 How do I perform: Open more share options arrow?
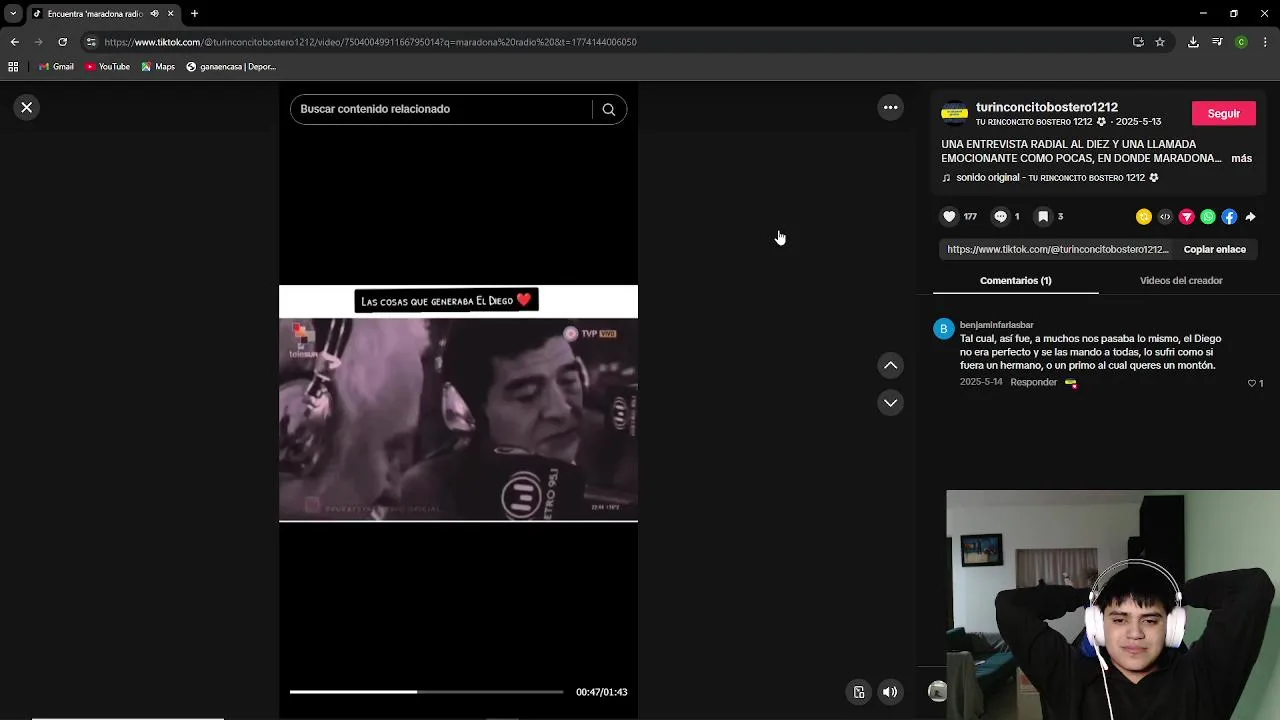tap(1250, 217)
